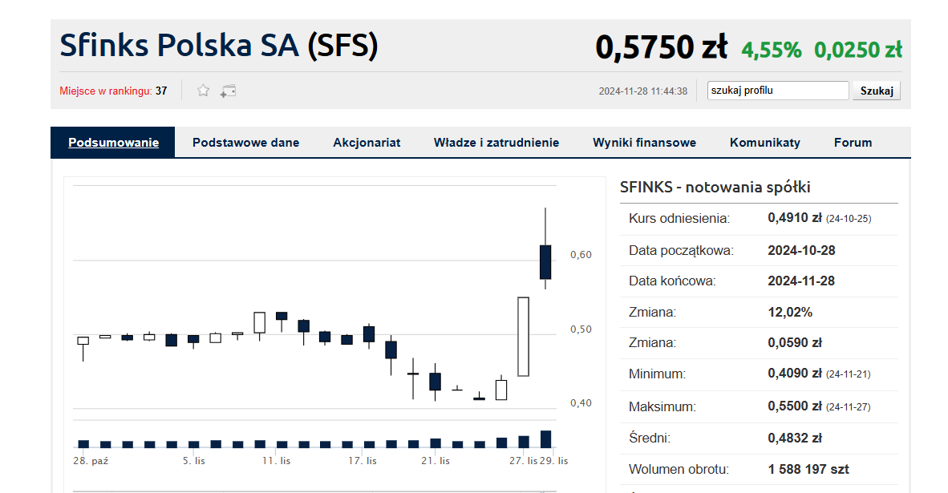This screenshot has height=493, width=948.
Task: Switch to Podstawowe dane tab
Action: (245, 143)
